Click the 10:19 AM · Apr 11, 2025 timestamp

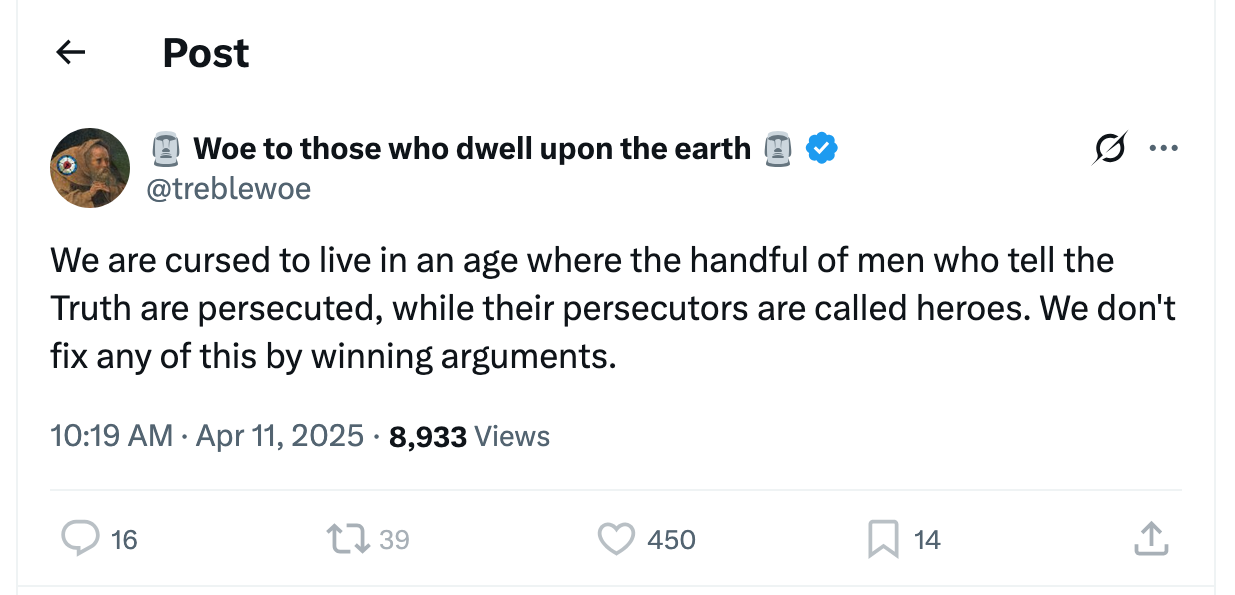pos(206,437)
